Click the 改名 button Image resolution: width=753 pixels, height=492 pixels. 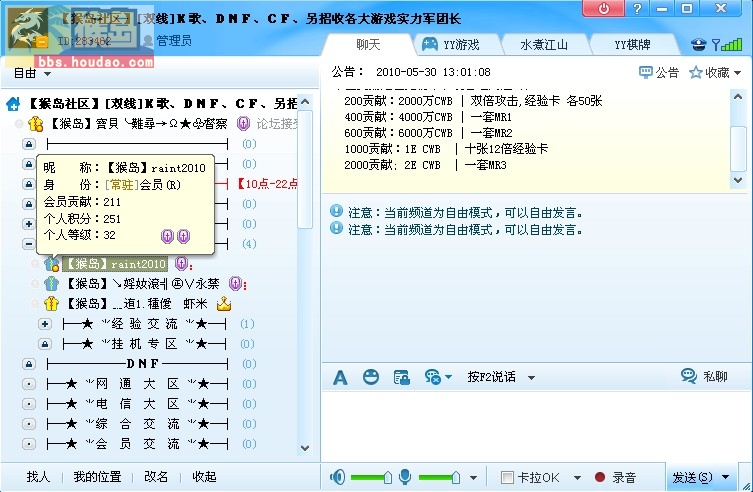tap(156, 477)
